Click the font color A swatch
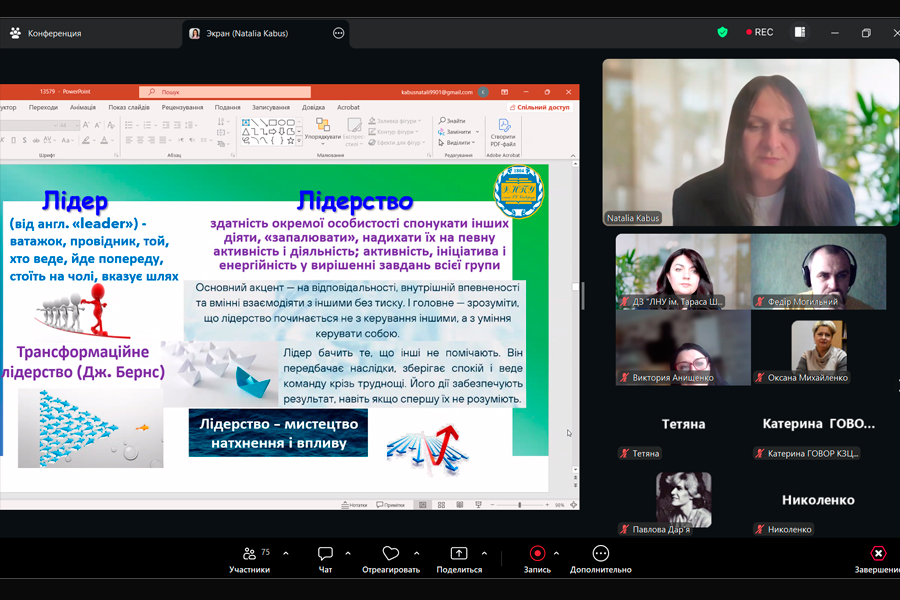 104,140
